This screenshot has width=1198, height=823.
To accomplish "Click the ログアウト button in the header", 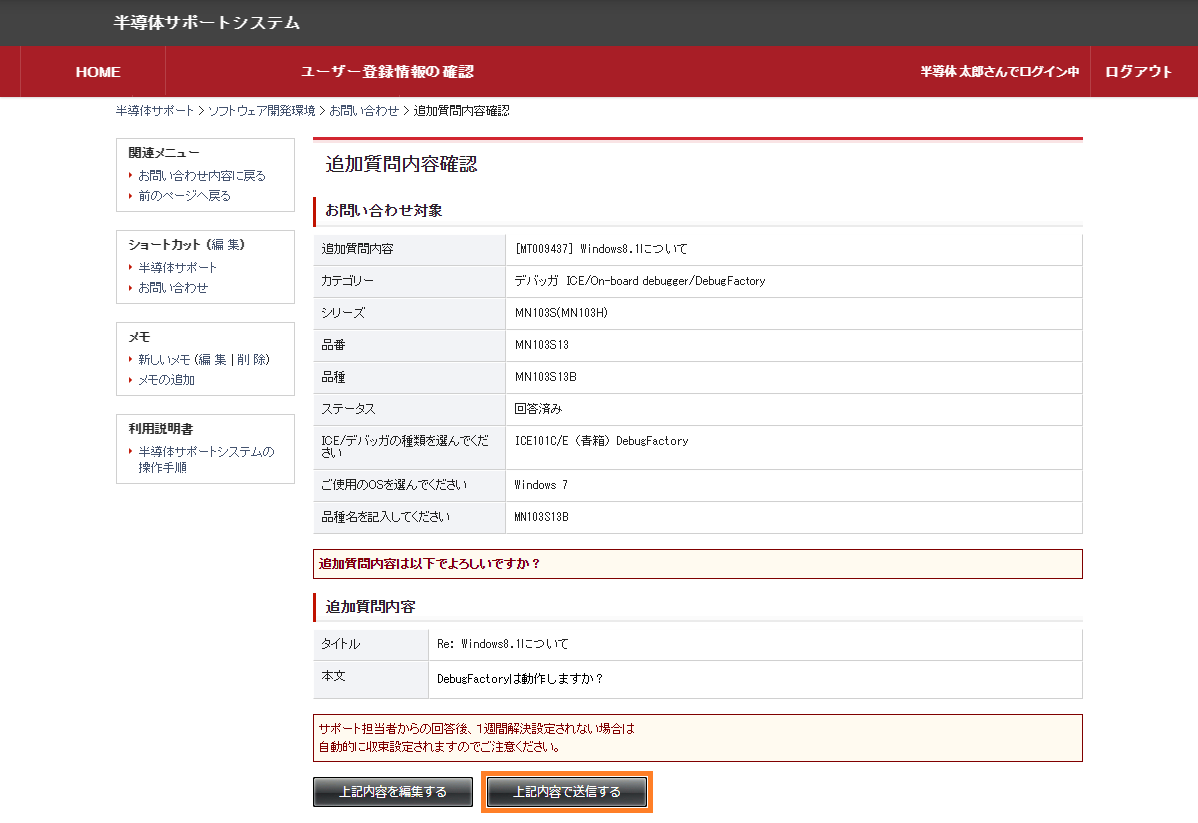I will [x=1138, y=72].
